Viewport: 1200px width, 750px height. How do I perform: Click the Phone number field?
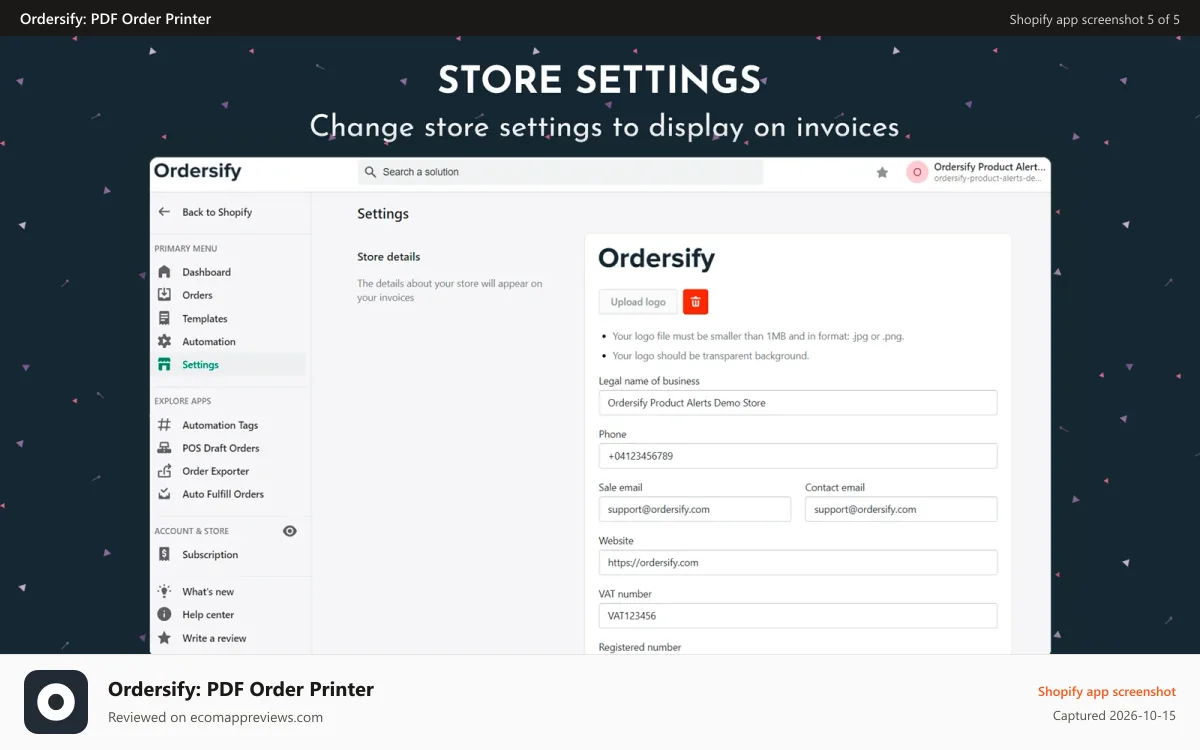click(798, 456)
